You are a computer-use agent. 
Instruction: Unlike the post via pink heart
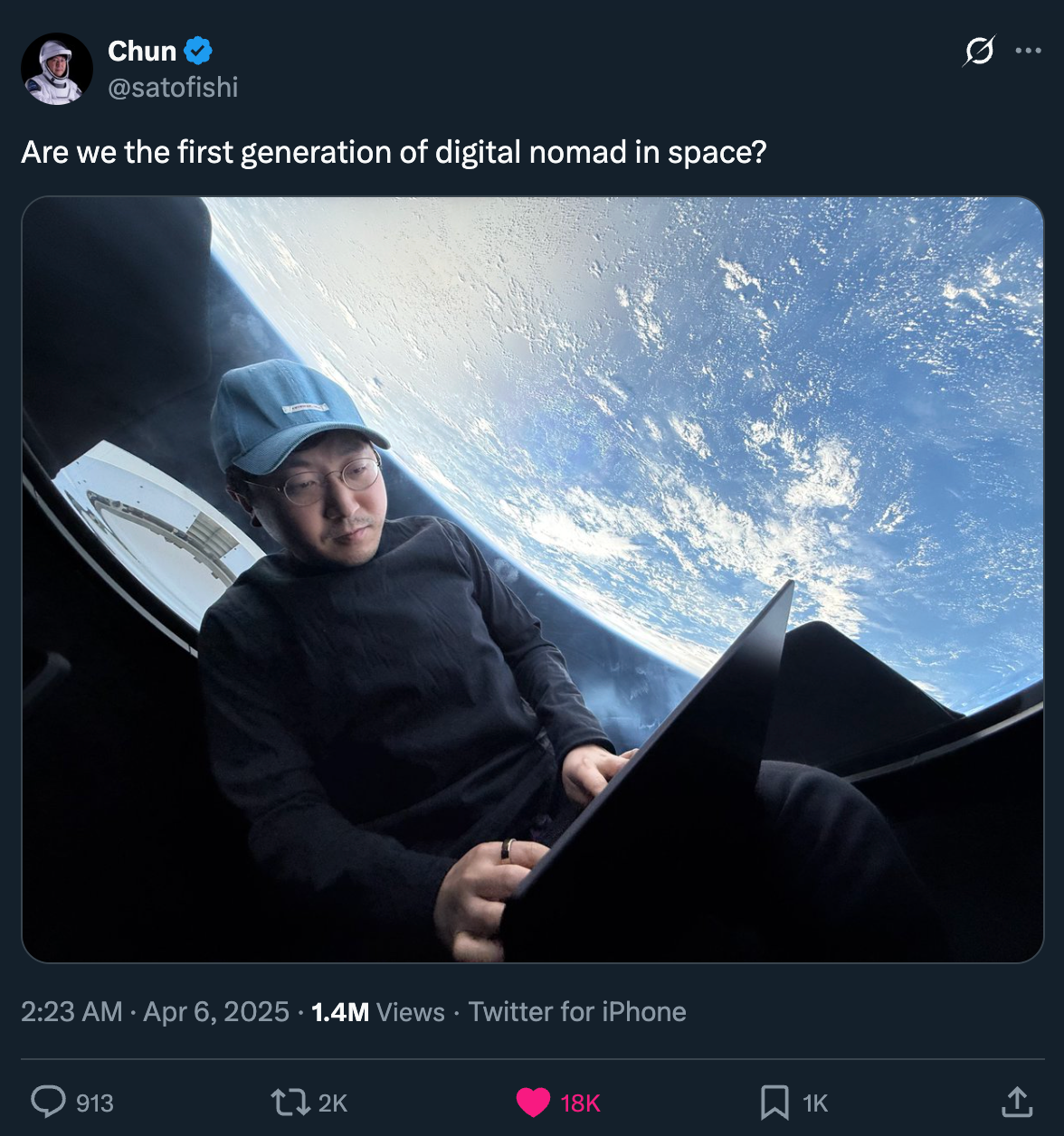pos(533,1103)
